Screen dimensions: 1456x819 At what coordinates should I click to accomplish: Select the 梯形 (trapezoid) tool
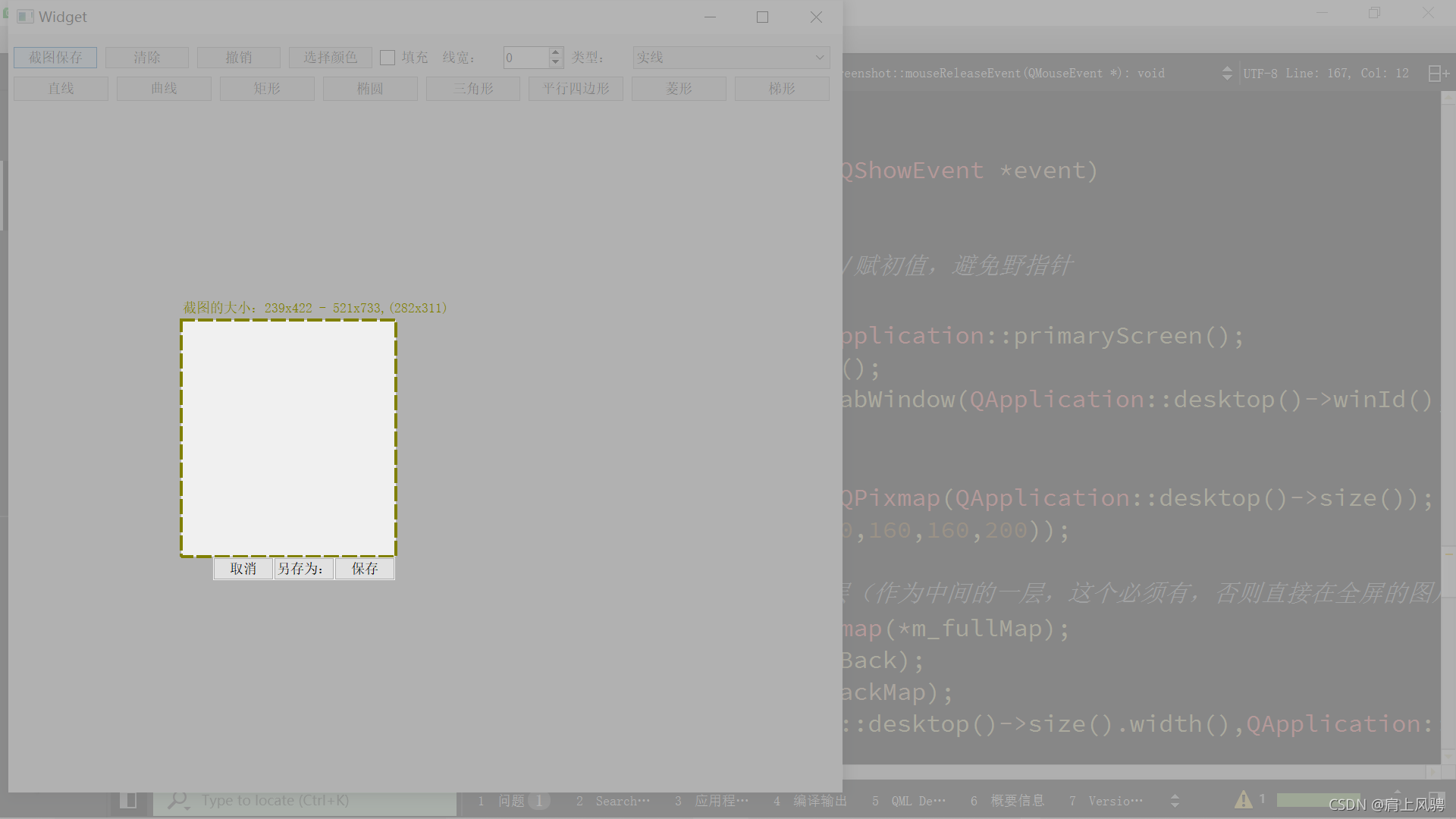pos(782,88)
